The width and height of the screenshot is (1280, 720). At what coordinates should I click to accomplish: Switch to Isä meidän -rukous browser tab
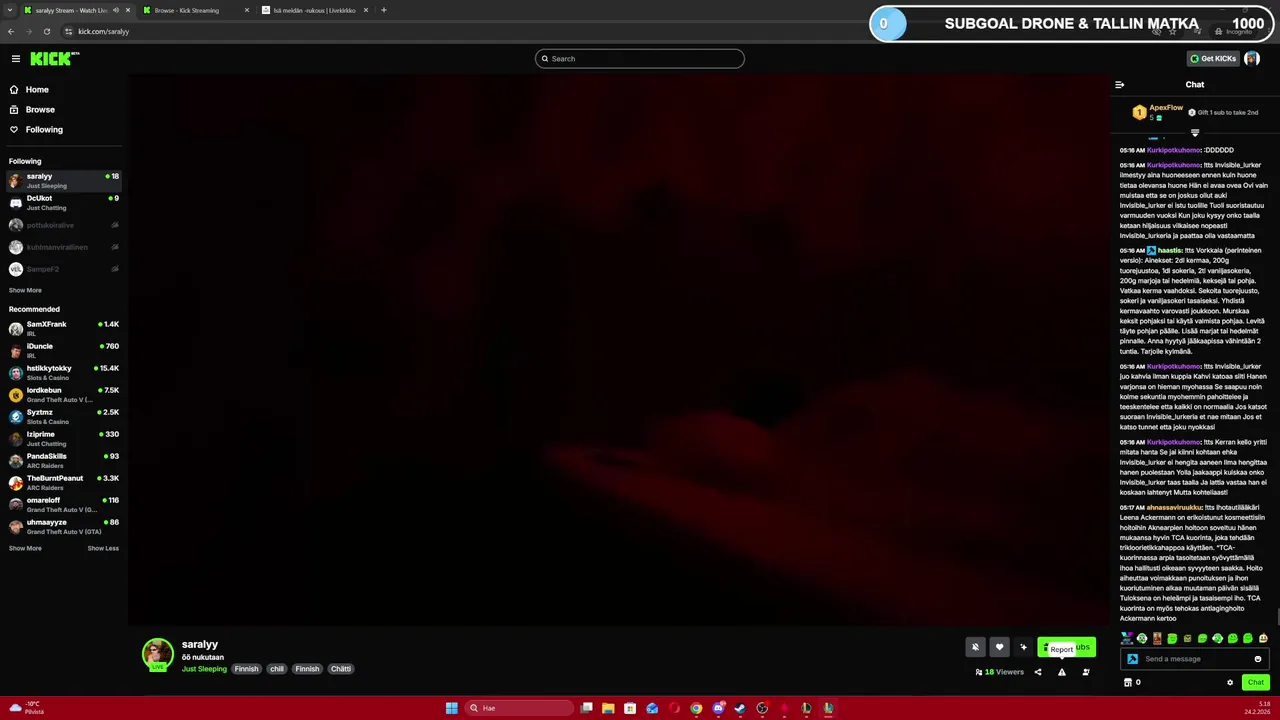314,10
